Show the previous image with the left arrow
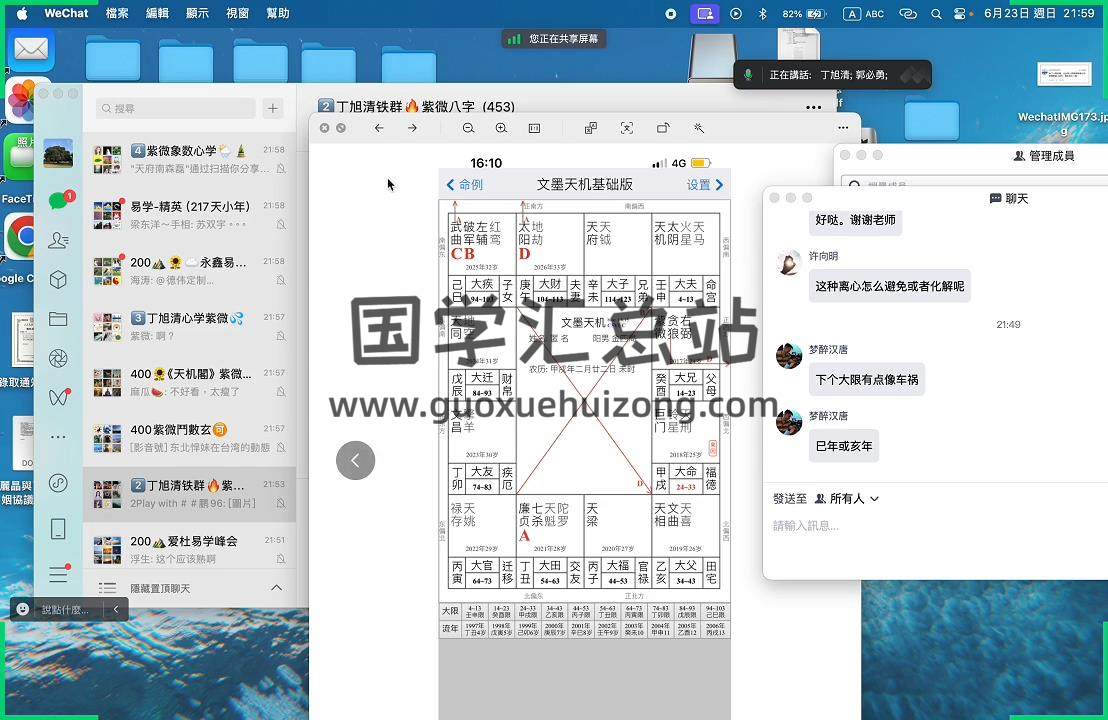This screenshot has height=720, width=1108. point(355,460)
